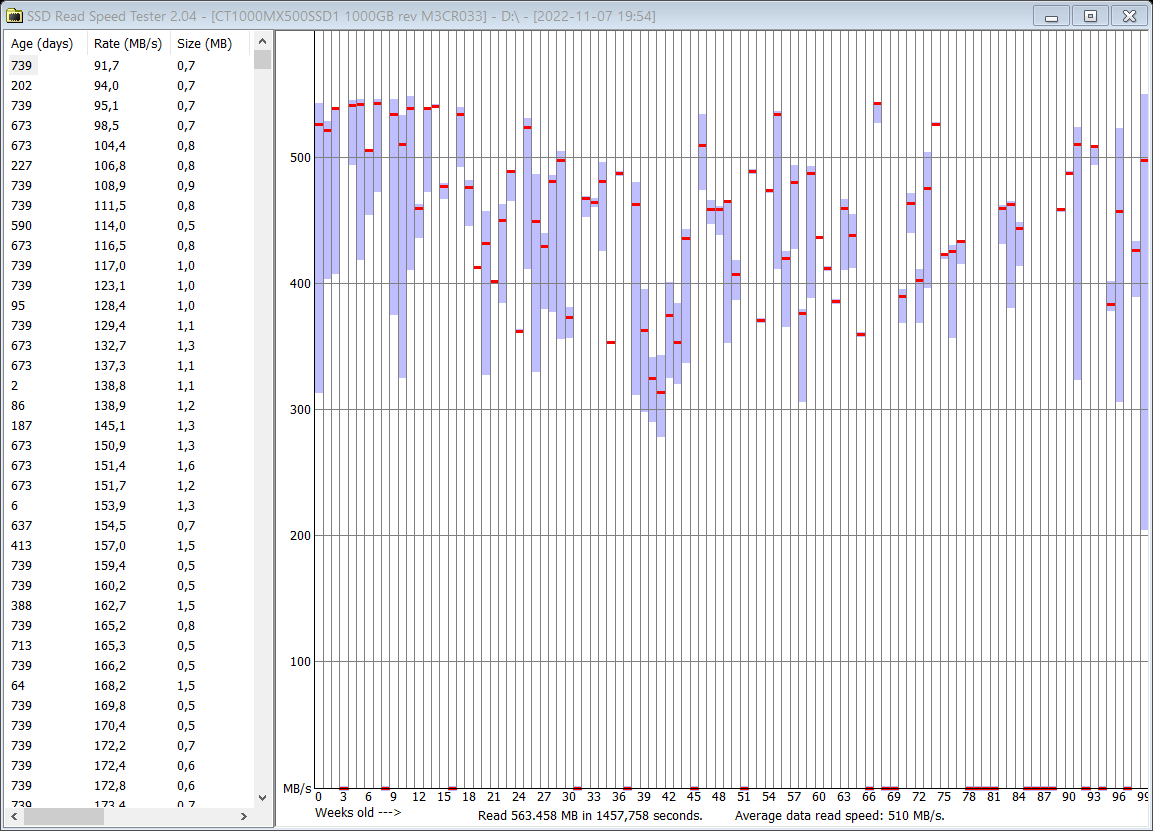Minimize the SSD Read Speed Tester window
Viewport: 1153px width, 831px height.
(x=1051, y=15)
